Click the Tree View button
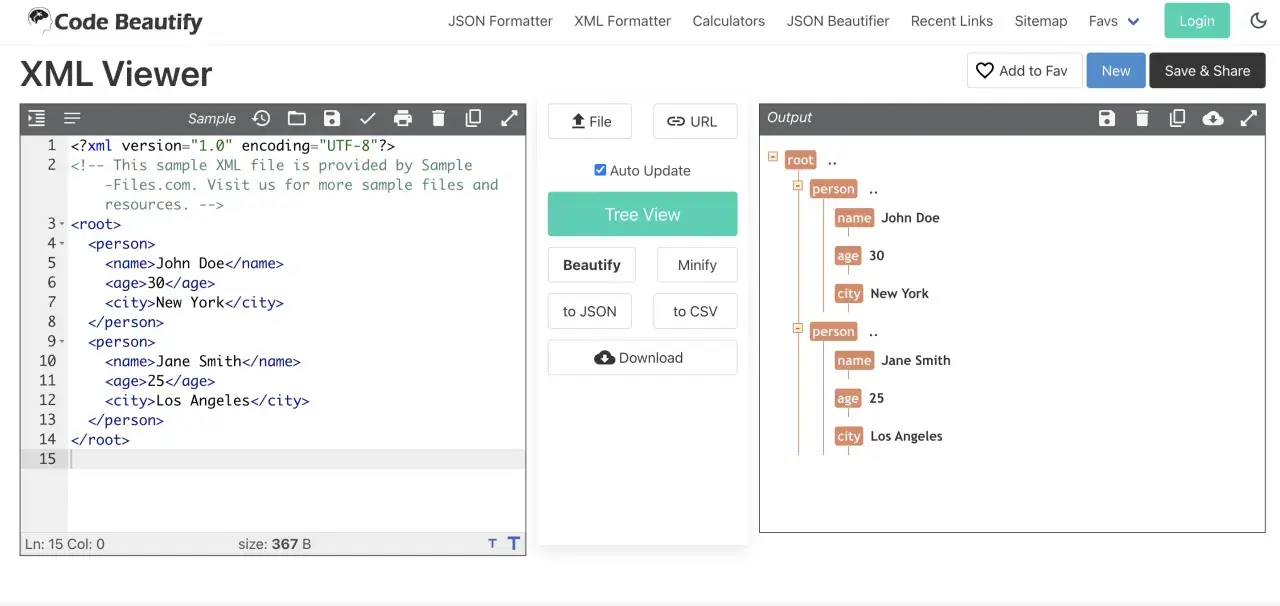The height and width of the screenshot is (606, 1280). [642, 214]
